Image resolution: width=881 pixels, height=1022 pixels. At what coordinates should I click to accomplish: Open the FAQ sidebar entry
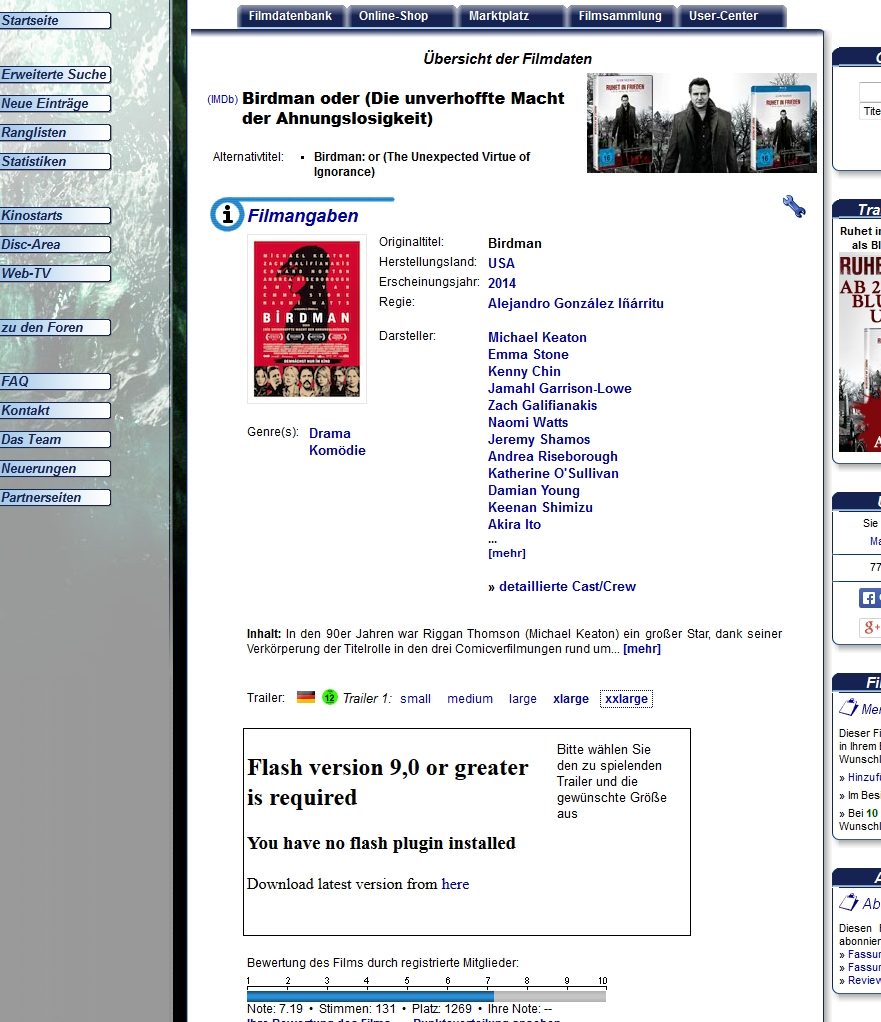pyautogui.click(x=55, y=381)
